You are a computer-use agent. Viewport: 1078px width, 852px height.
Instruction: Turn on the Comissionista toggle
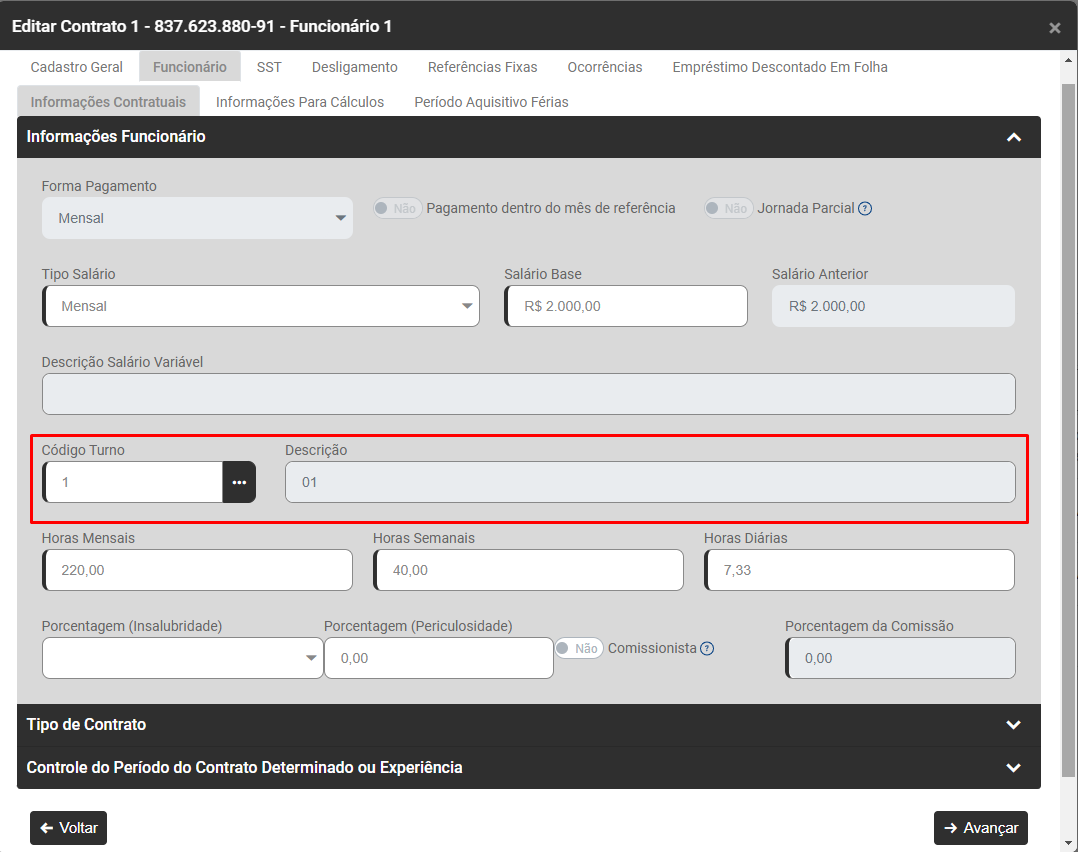click(x=578, y=648)
